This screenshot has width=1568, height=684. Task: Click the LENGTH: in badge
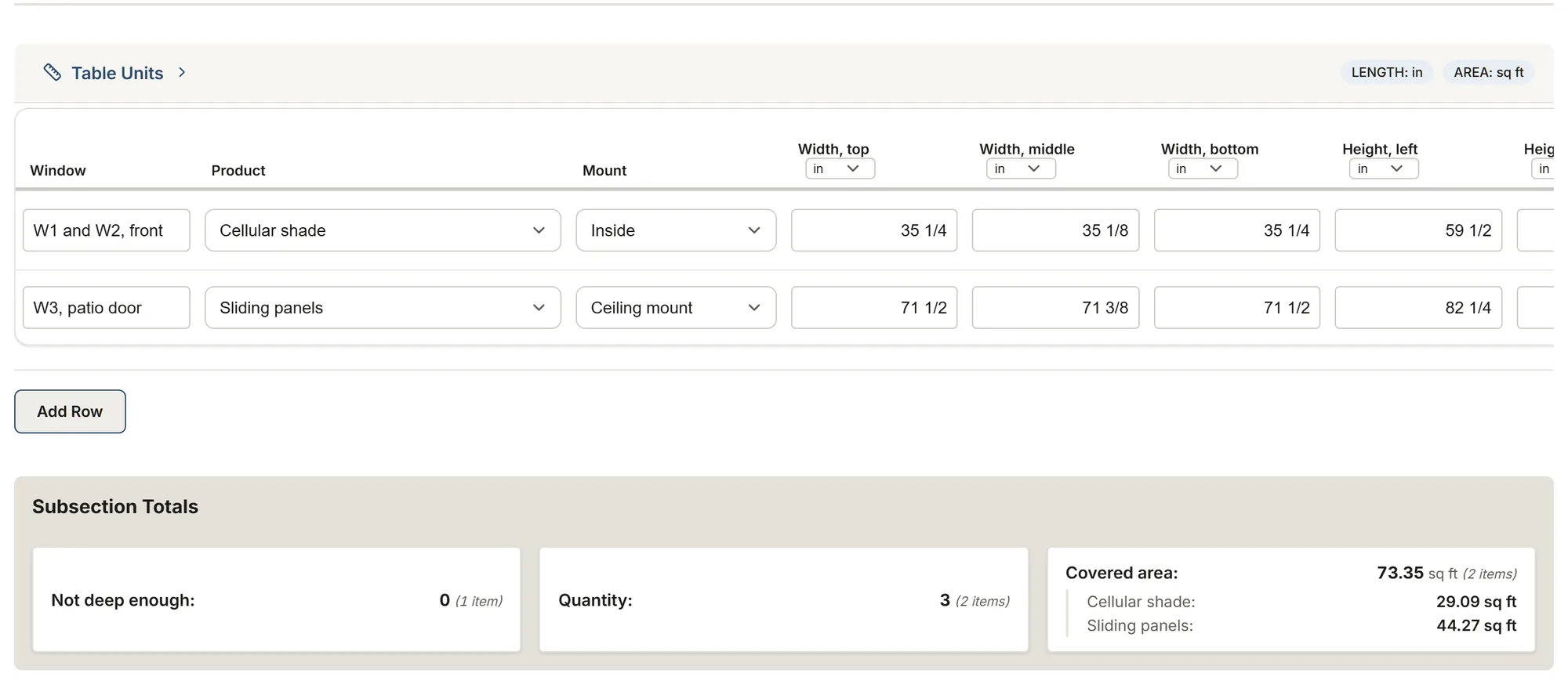[x=1386, y=72]
